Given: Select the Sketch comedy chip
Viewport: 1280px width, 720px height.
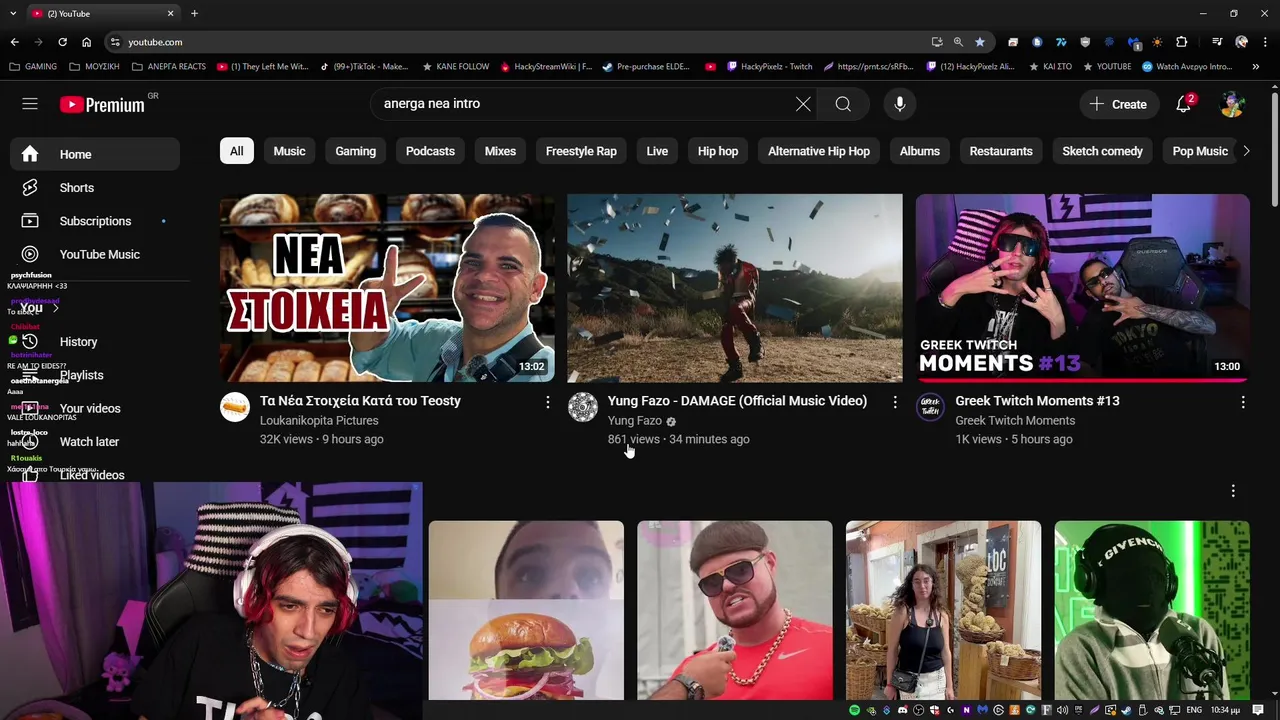Looking at the screenshot, I should [1102, 151].
